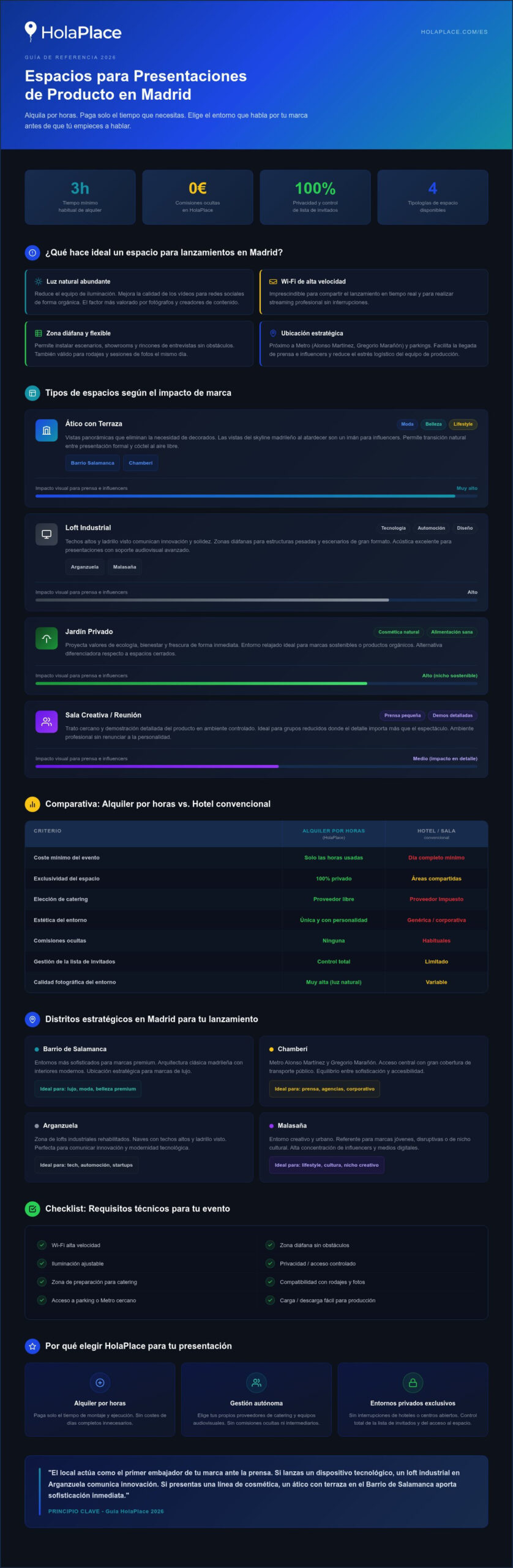Click the yellow Comparativa chart icon
Screen dimensions: 513x1568
[32, 804]
